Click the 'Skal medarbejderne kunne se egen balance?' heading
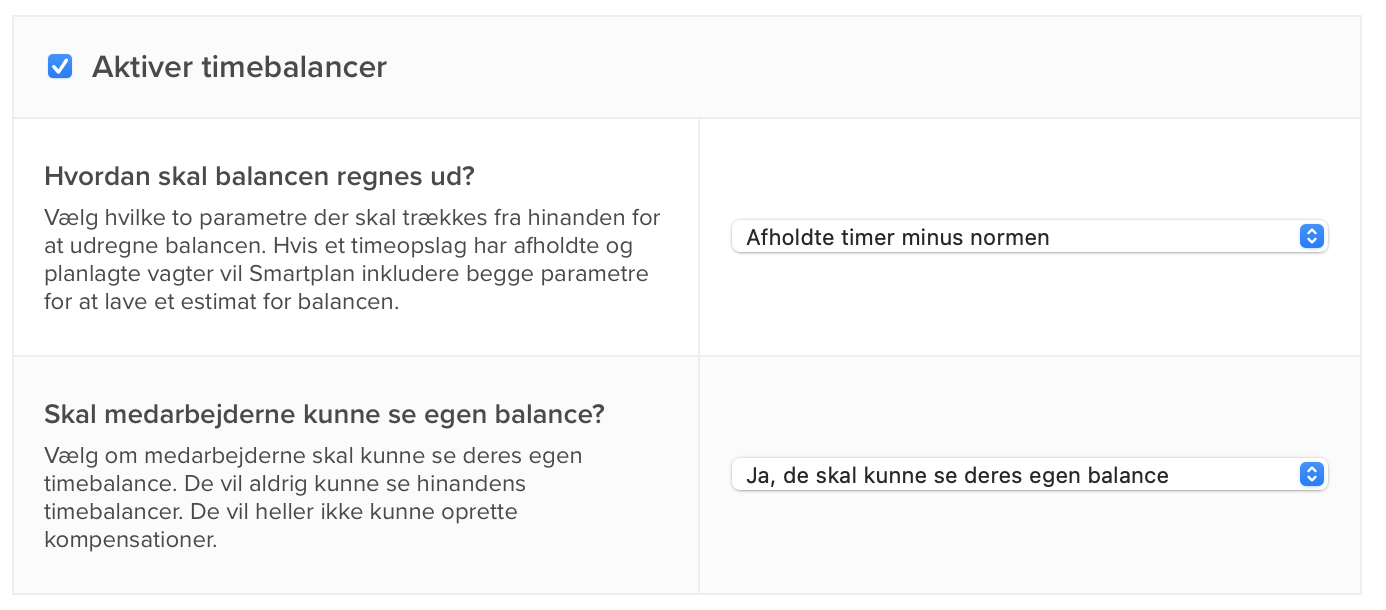The width and height of the screenshot is (1386, 610). 323,413
